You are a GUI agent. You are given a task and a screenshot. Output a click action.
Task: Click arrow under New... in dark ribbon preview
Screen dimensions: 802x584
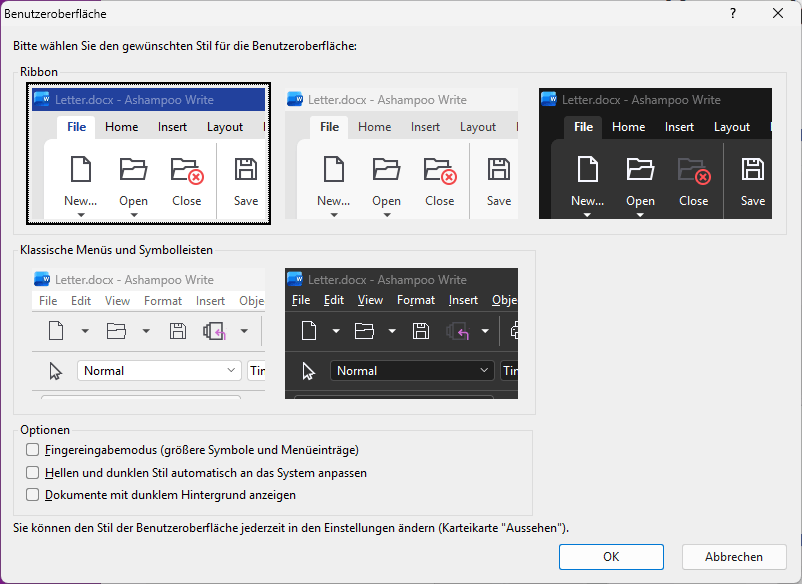(x=587, y=215)
